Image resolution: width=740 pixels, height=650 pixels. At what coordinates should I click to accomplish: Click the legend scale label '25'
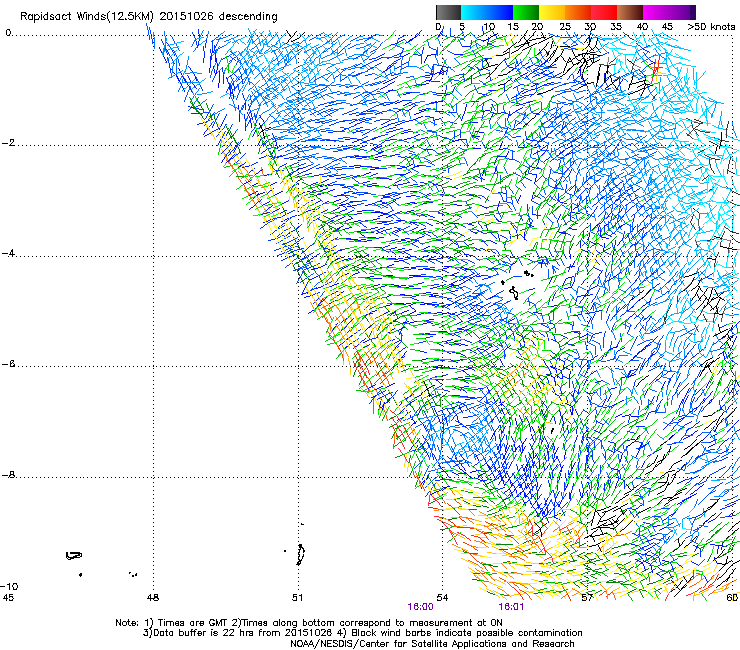tap(565, 27)
